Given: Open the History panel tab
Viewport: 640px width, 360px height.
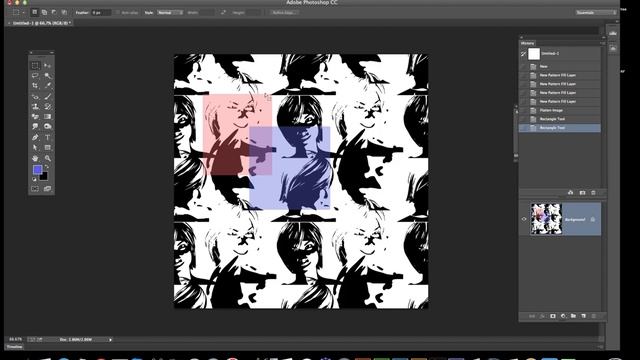Looking at the screenshot, I should coord(527,43).
